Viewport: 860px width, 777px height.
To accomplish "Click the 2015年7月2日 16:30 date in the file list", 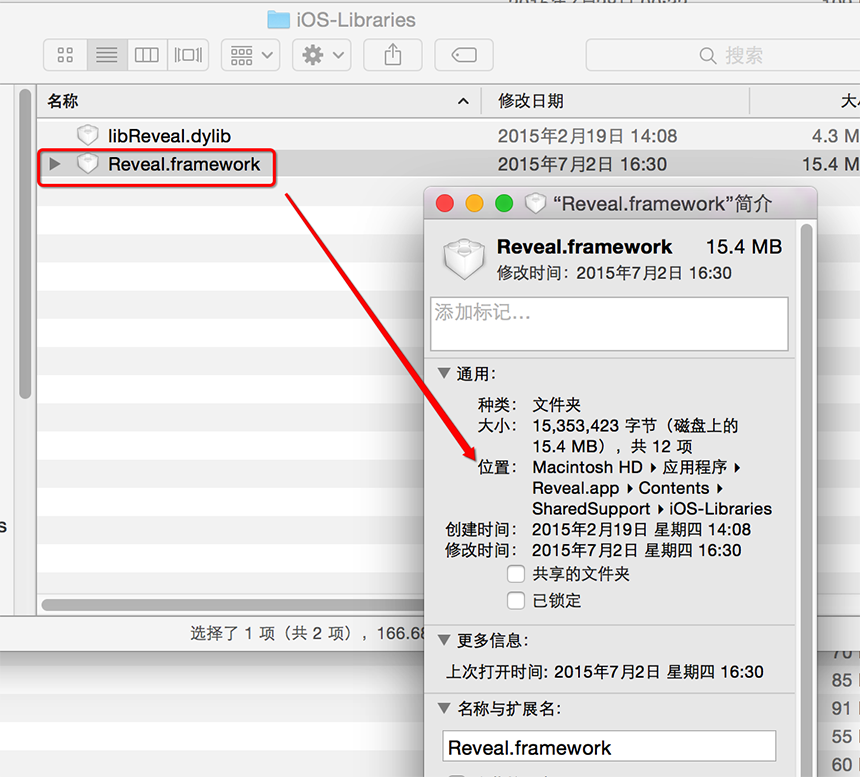I will pos(582,164).
